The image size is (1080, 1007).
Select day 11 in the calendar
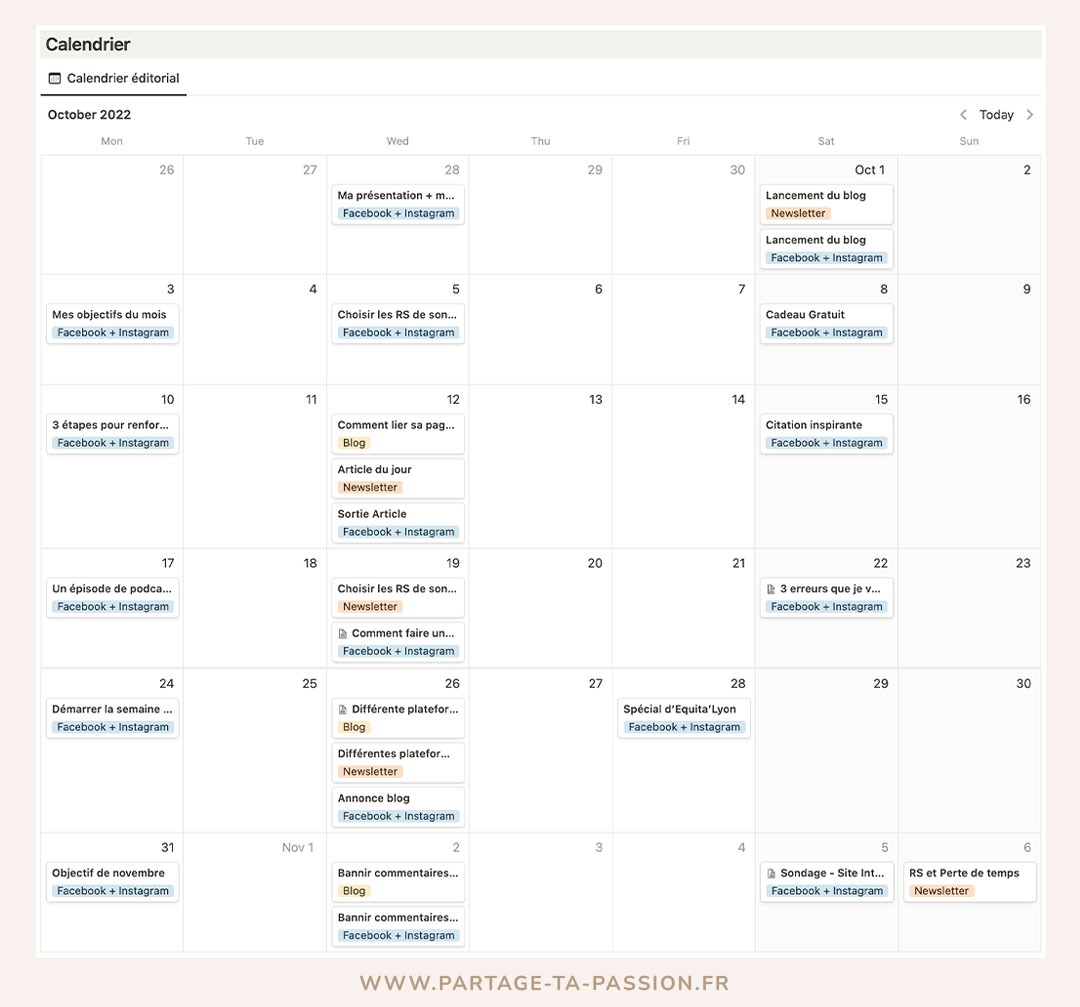pyautogui.click(x=255, y=466)
